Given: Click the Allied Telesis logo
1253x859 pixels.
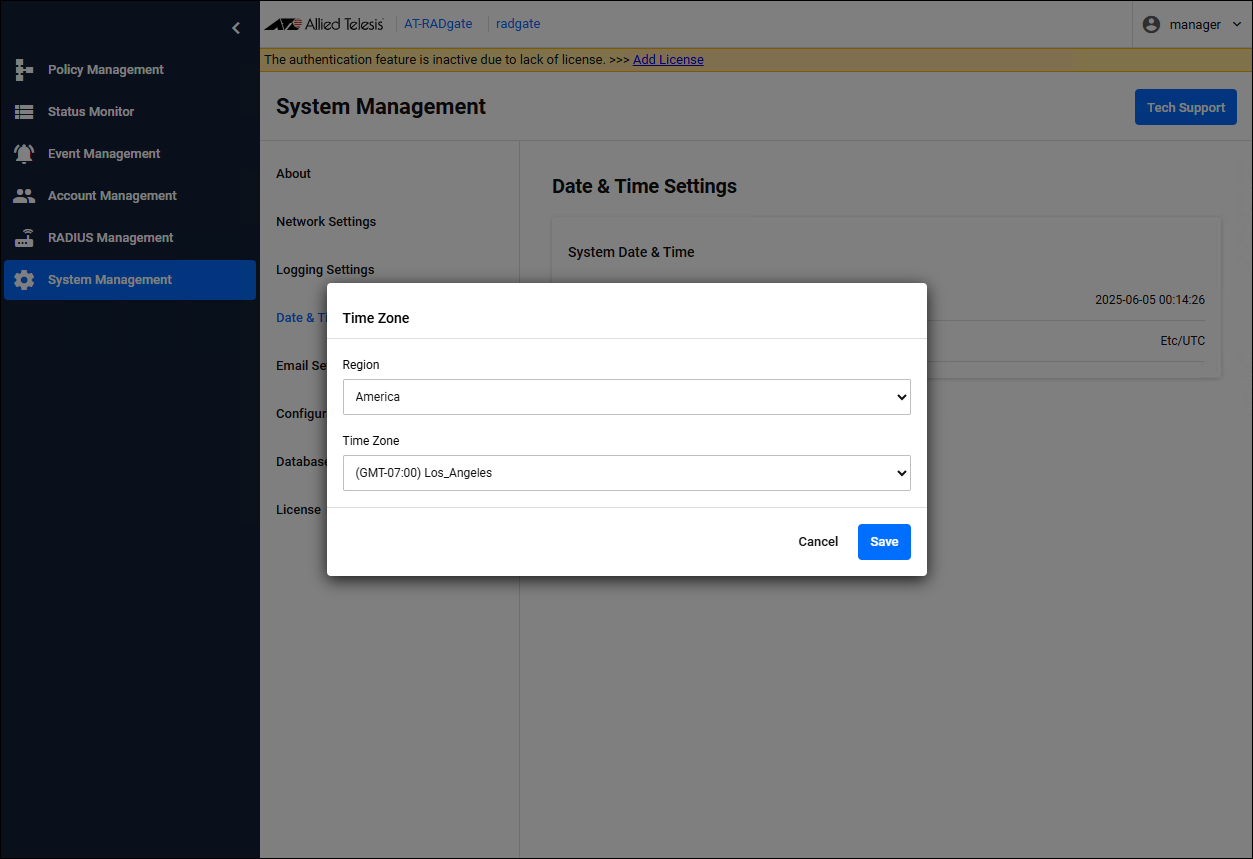Looking at the screenshot, I should click(x=324, y=24).
